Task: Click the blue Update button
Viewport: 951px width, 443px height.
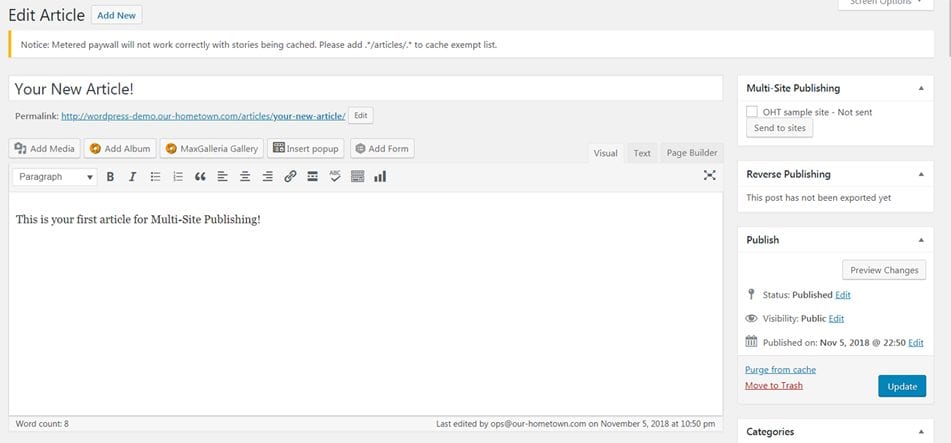Action: [902, 387]
